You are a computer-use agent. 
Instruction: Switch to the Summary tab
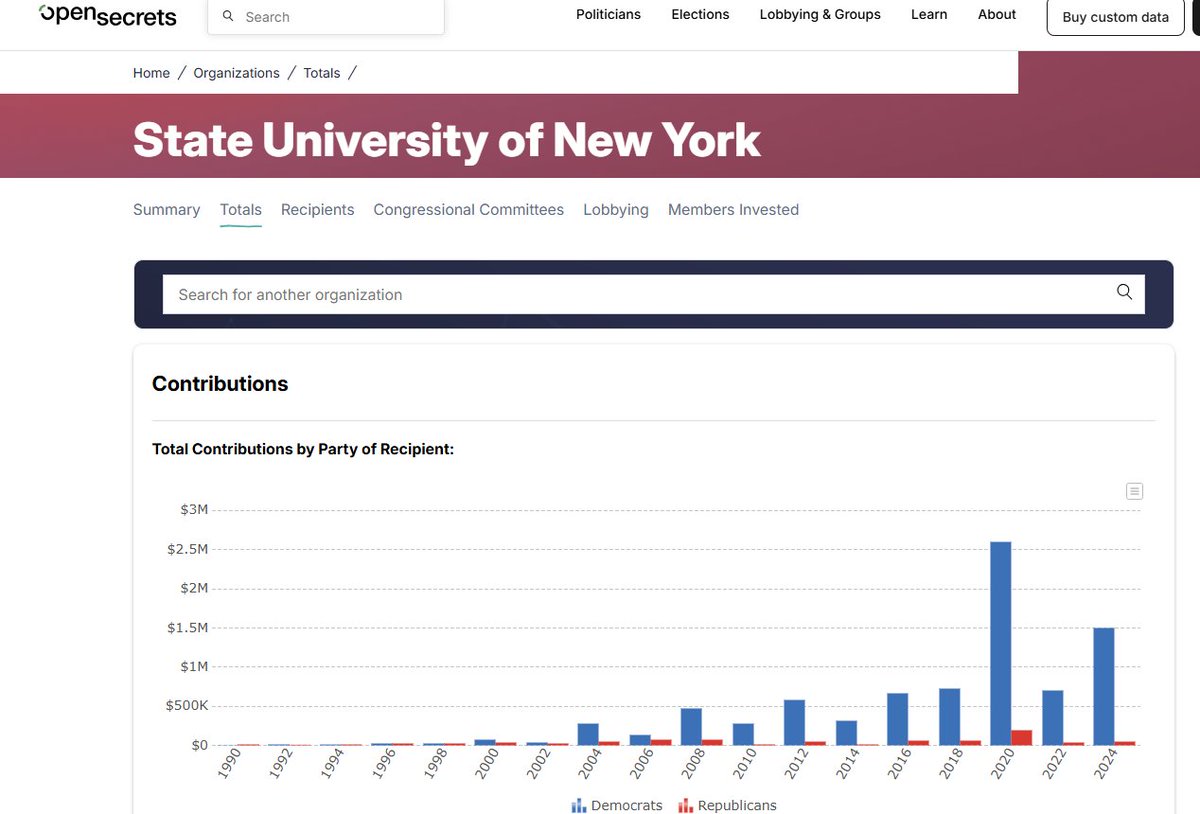pos(166,210)
